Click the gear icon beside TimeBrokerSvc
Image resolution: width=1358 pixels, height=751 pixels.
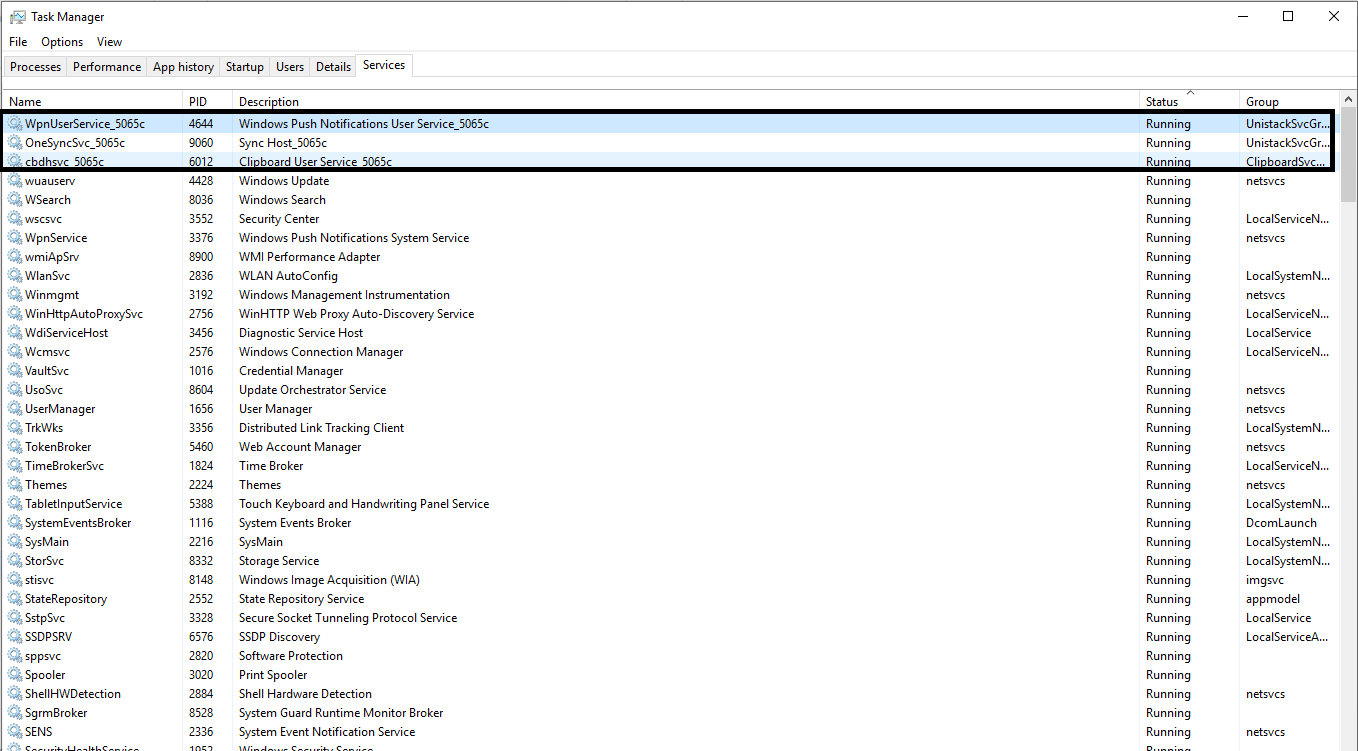point(15,466)
